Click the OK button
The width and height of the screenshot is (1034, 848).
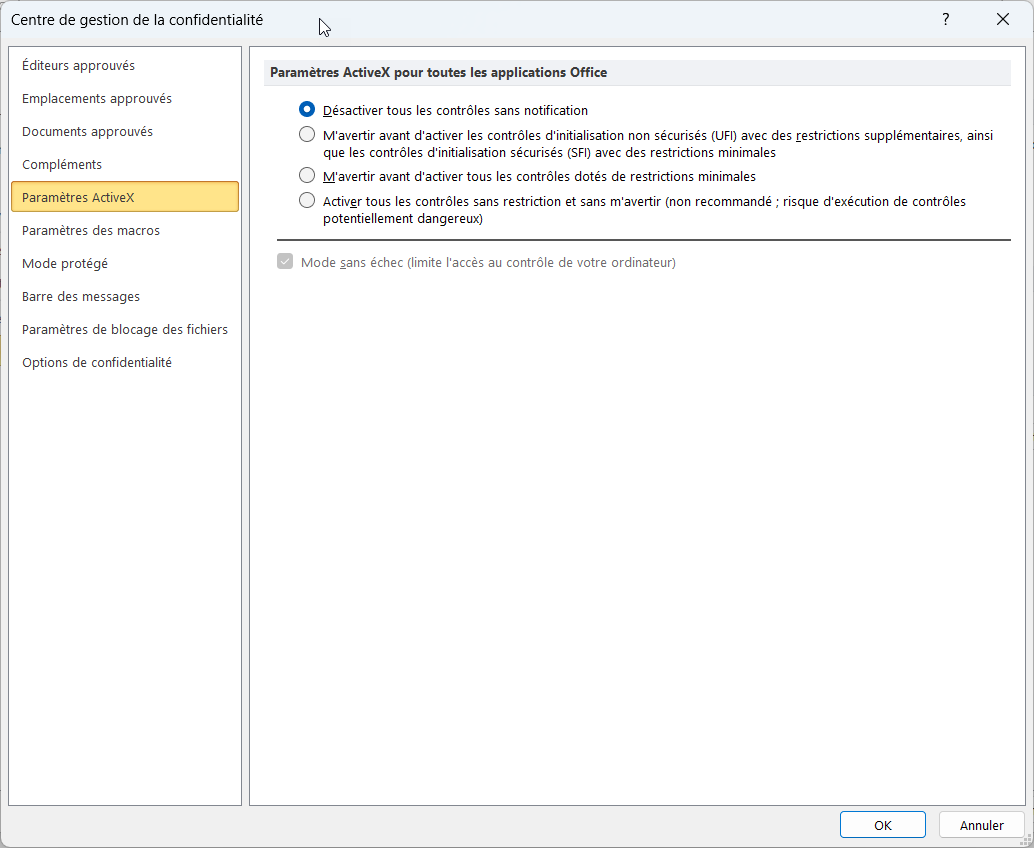(882, 825)
